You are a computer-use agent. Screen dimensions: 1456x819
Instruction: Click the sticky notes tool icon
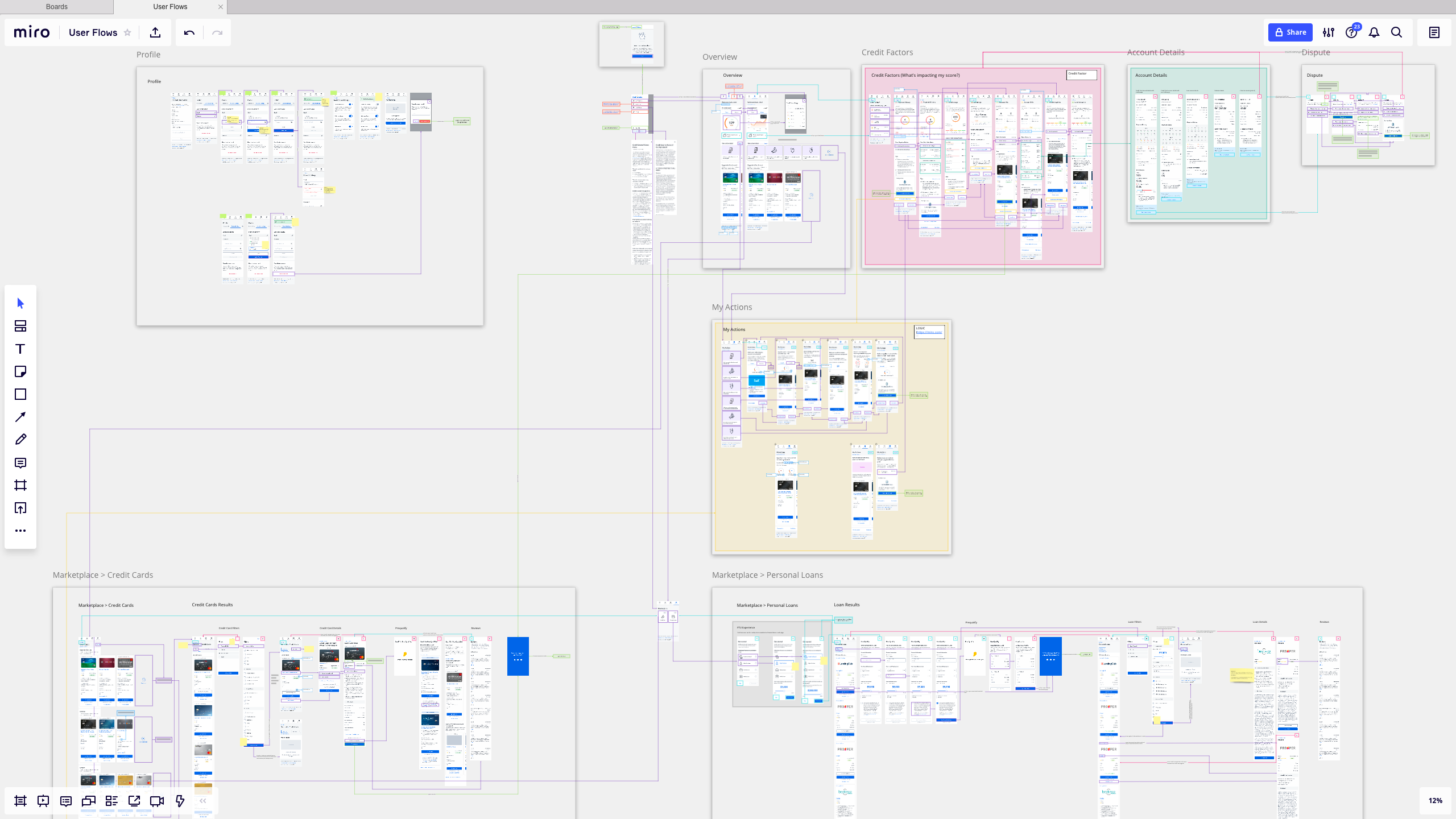click(x=20, y=371)
